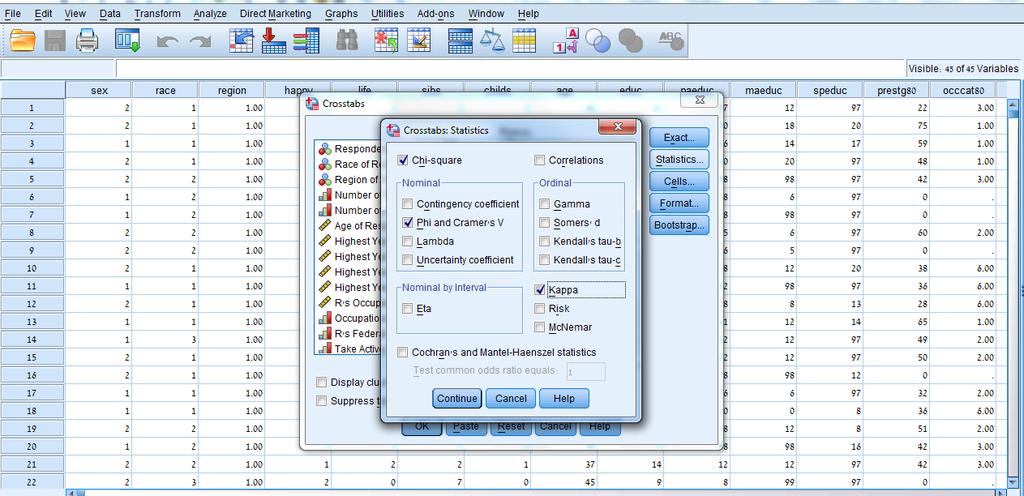Click the prestg80 value 75 cell
Screen dimensions: 1024x496
[x=896, y=125]
